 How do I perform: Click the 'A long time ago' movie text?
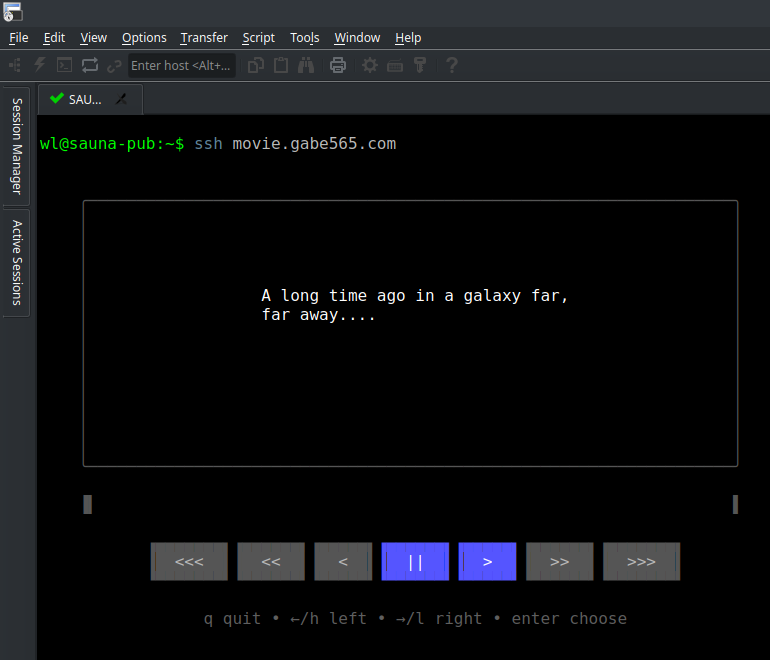[333, 296]
